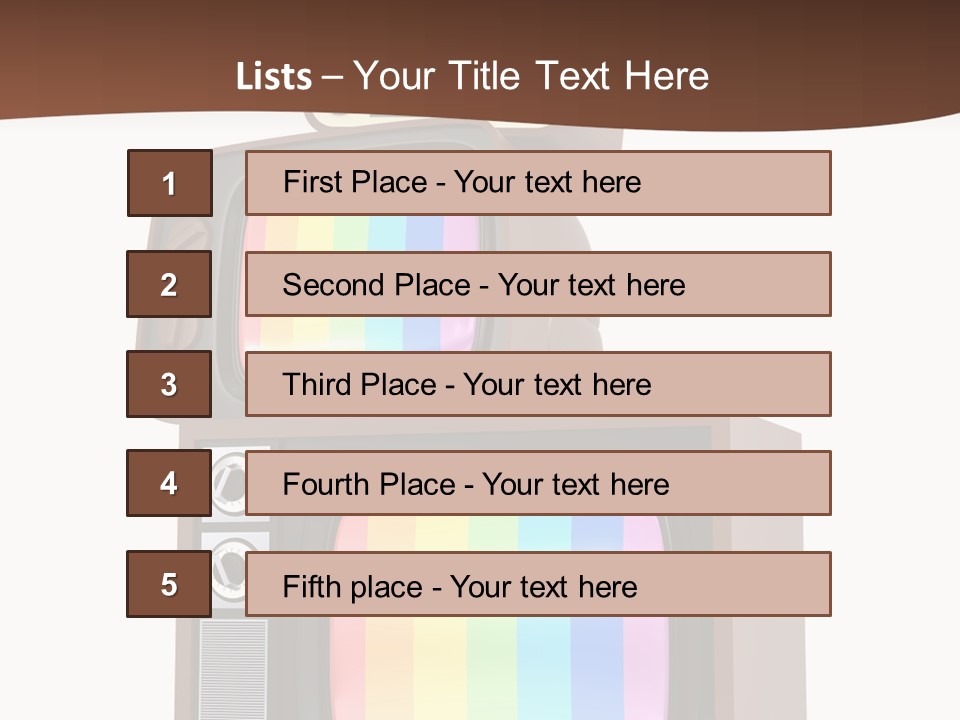Select the number 2 box
This screenshot has width=960, height=720.
click(169, 284)
